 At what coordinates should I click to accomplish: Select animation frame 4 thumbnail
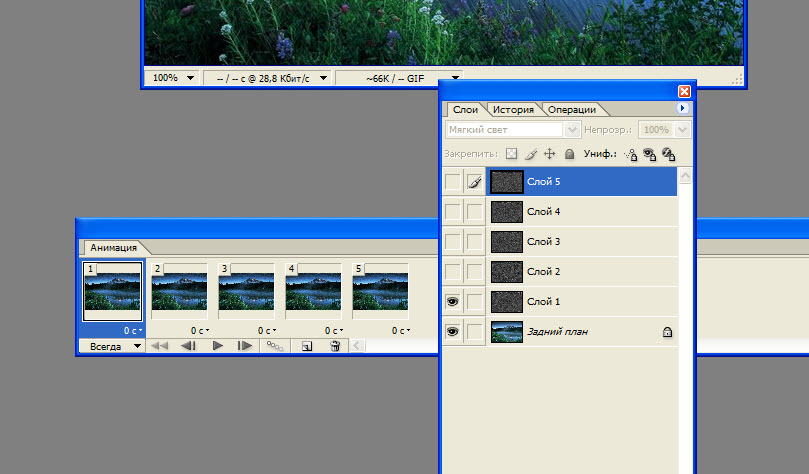click(314, 292)
